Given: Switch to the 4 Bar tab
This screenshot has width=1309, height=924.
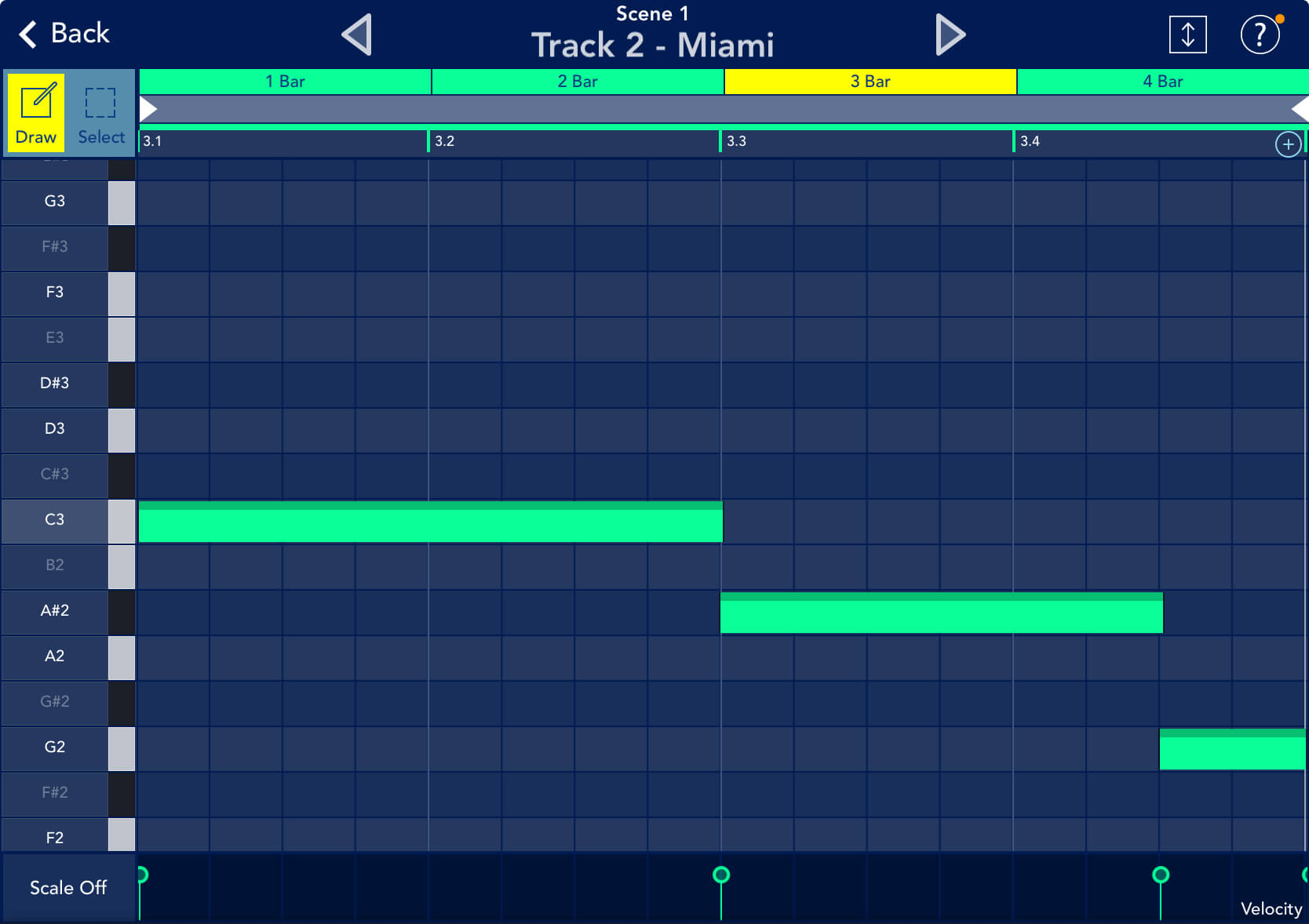Looking at the screenshot, I should (1162, 82).
